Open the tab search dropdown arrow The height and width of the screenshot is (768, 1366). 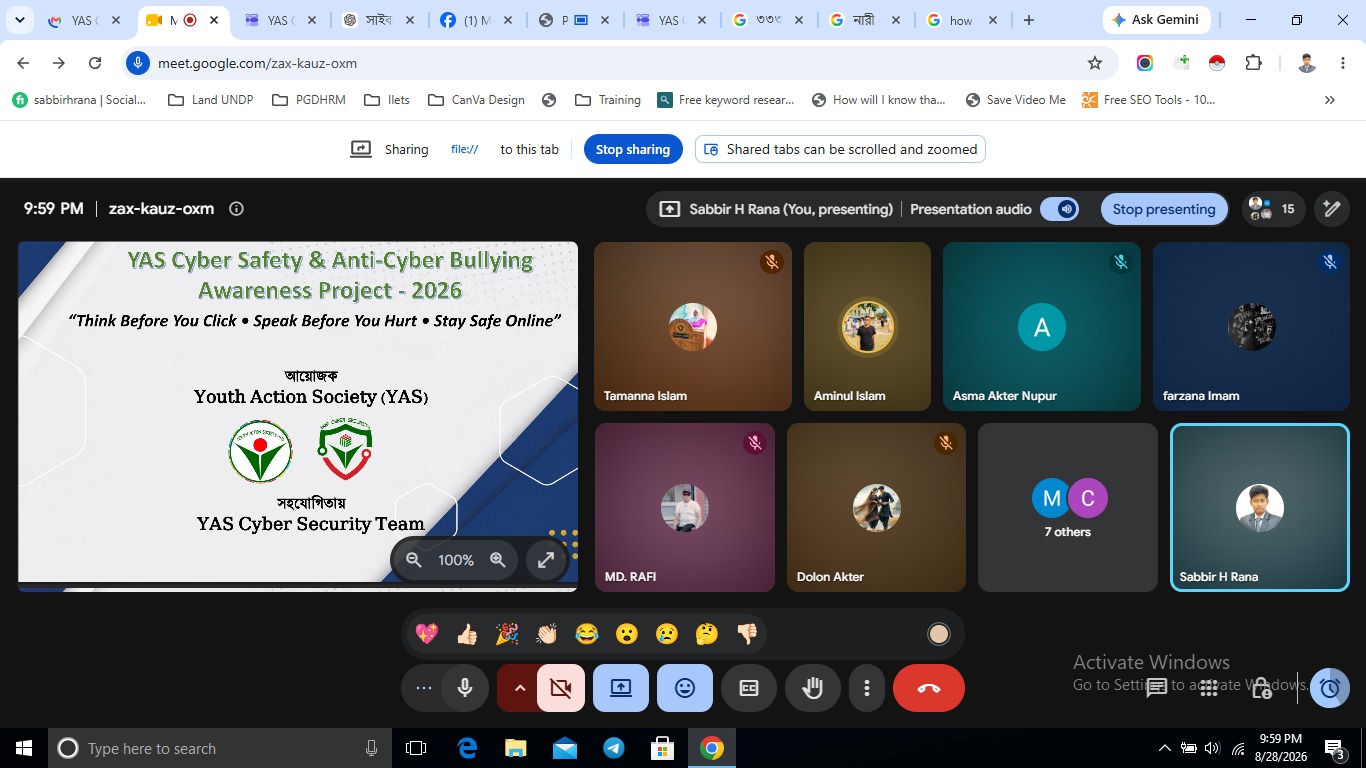pyautogui.click(x=19, y=20)
